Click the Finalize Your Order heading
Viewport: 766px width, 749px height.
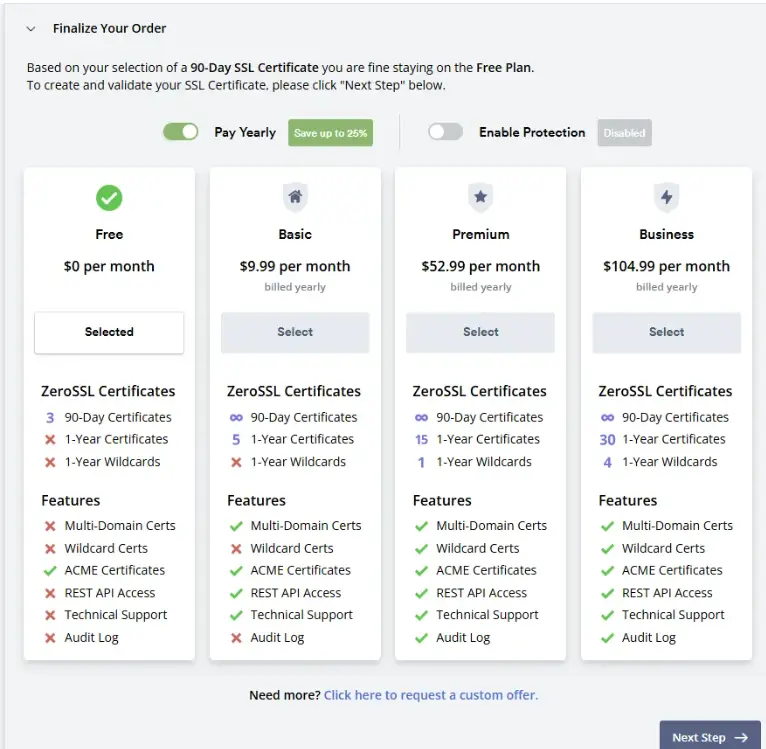[109, 28]
